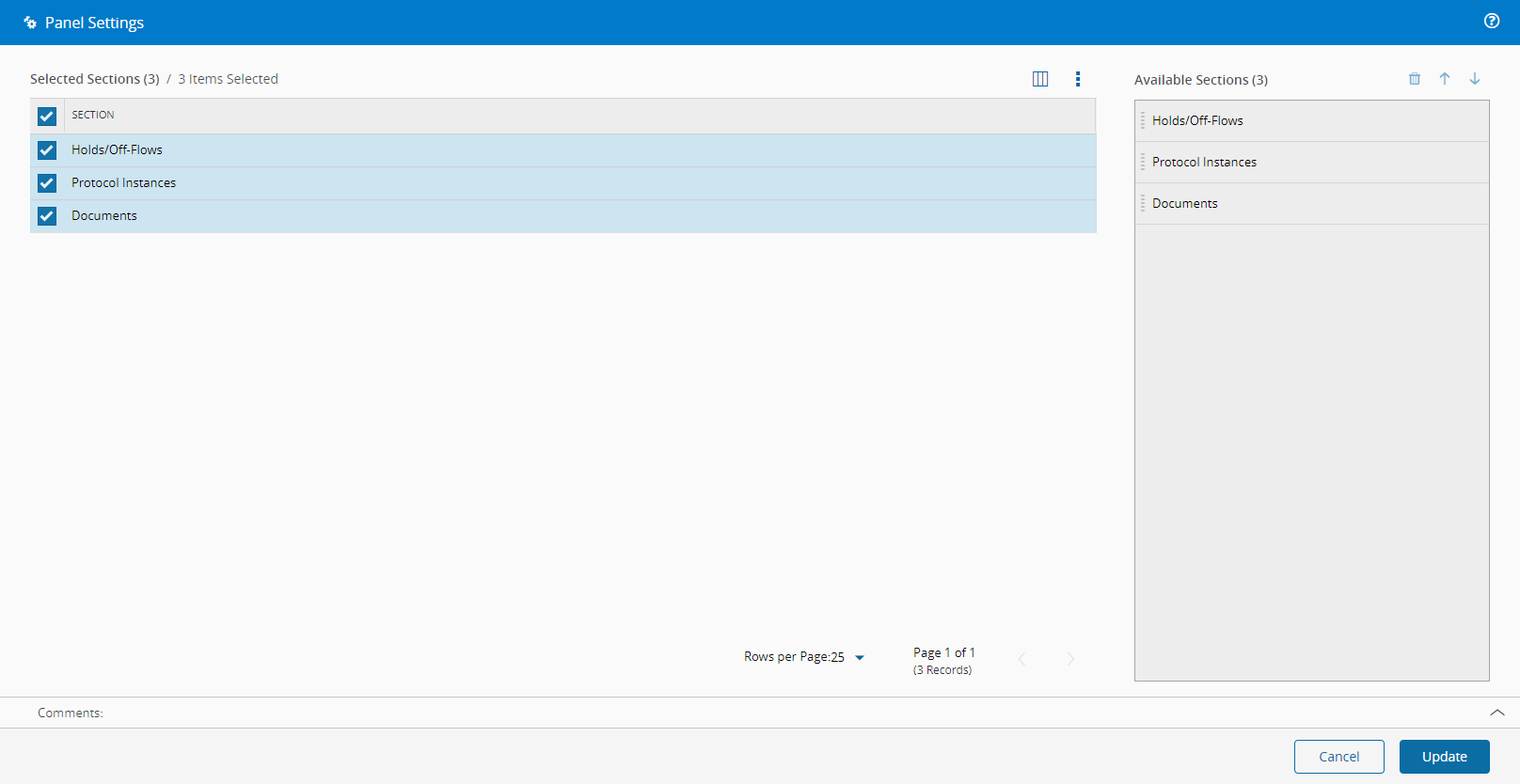
Task: Open the Rows per Page dropdown
Action: [x=859, y=657]
